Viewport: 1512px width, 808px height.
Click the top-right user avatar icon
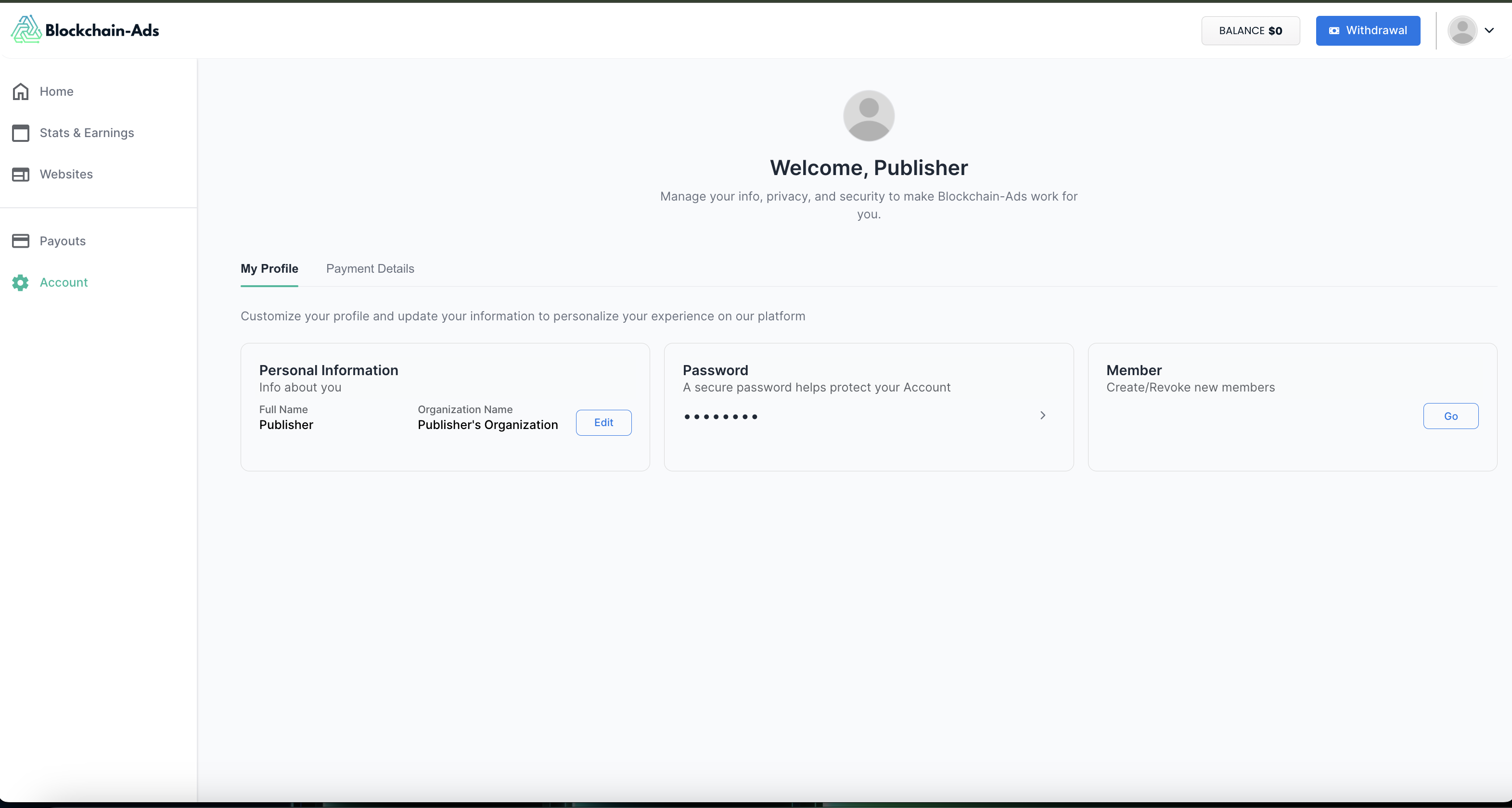click(x=1461, y=30)
